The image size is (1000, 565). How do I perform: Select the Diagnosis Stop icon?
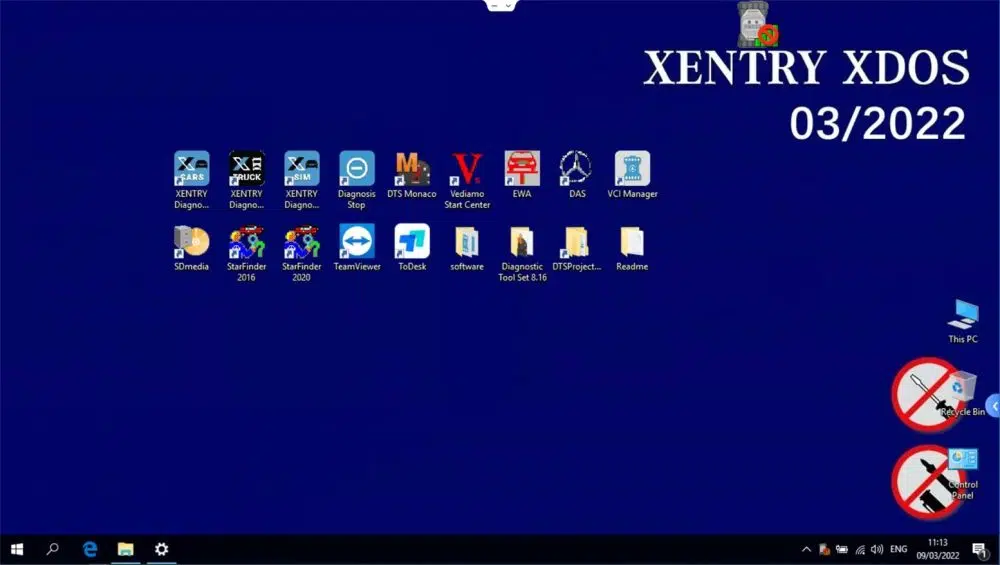tap(357, 180)
